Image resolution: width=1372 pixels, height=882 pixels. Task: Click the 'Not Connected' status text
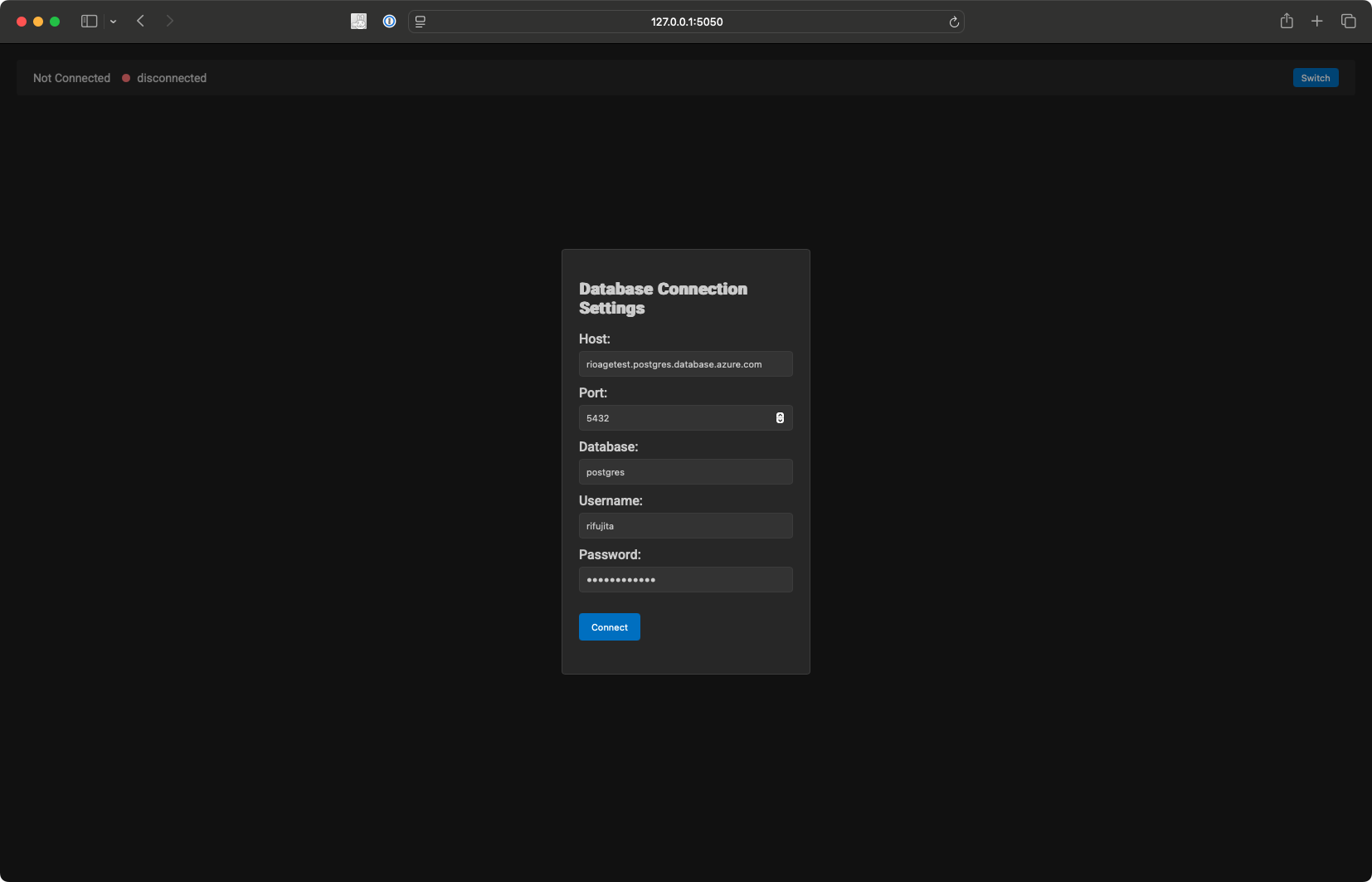pyautogui.click(x=71, y=78)
